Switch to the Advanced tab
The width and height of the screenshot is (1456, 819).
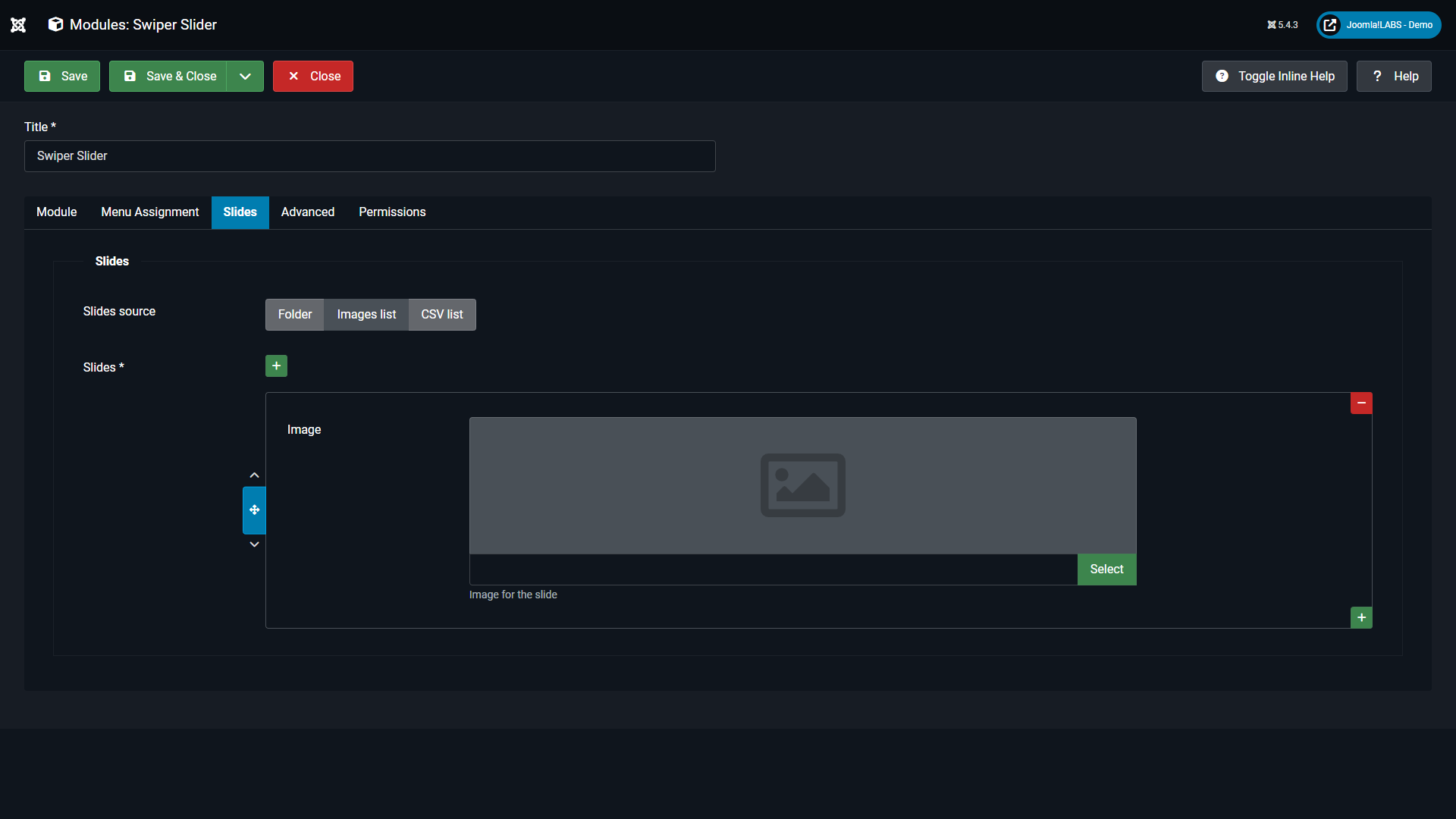tap(307, 212)
